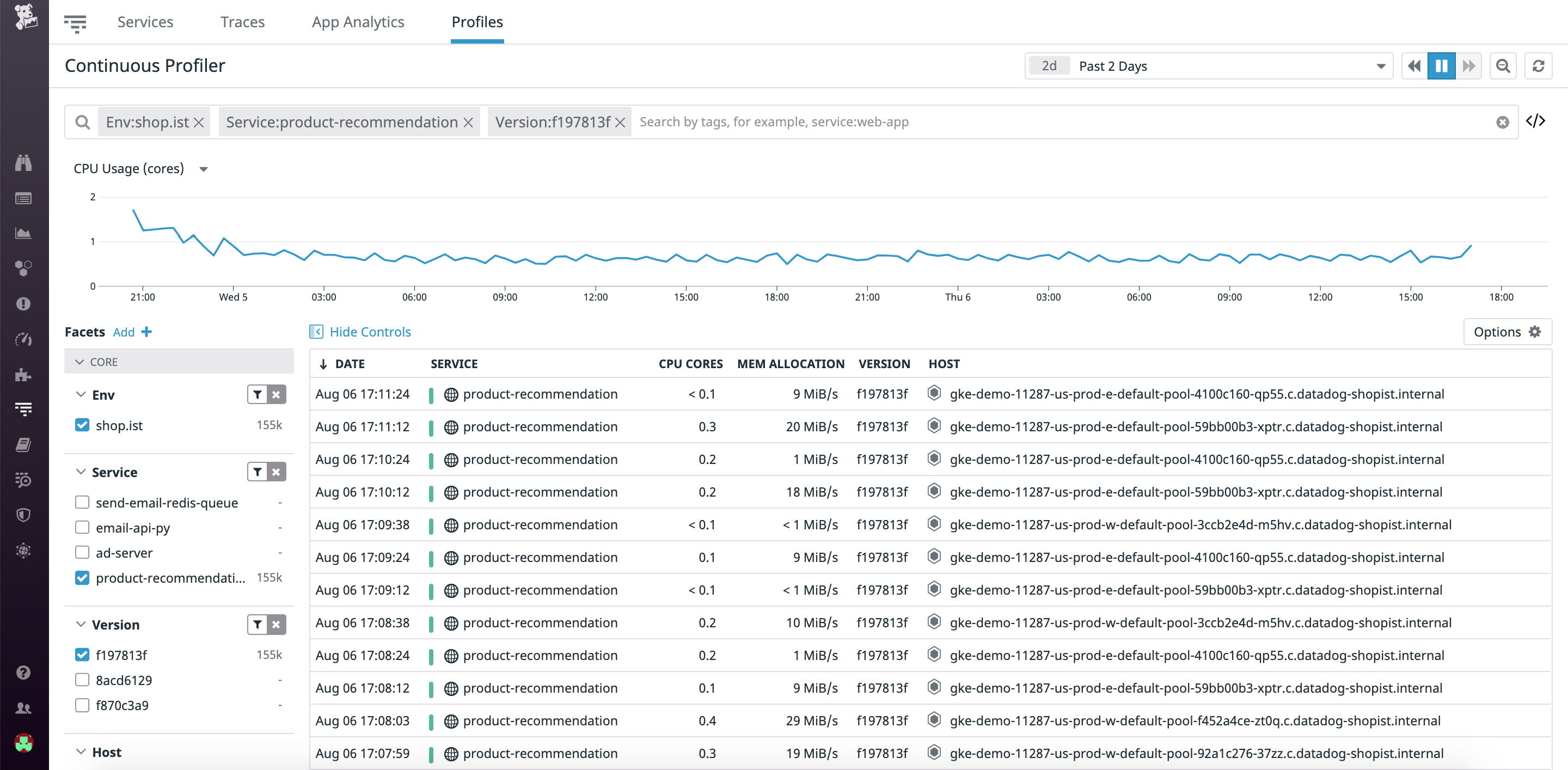1568x770 pixels.
Task: Click the refresh icon in time controls
Action: coord(1538,66)
